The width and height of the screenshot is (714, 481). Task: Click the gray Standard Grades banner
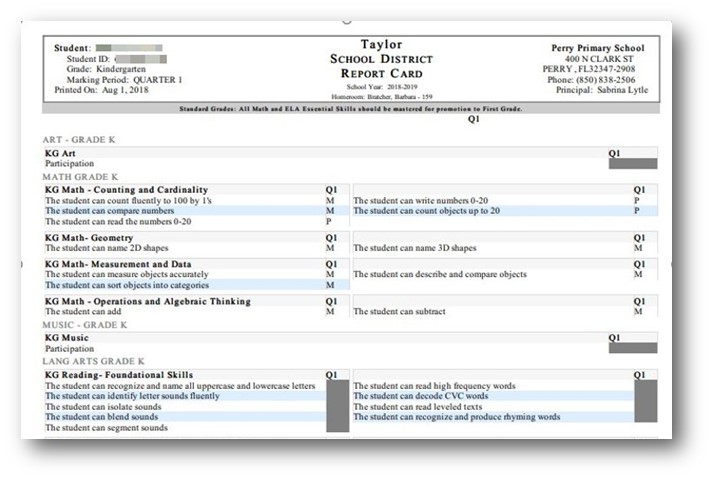pos(351,109)
